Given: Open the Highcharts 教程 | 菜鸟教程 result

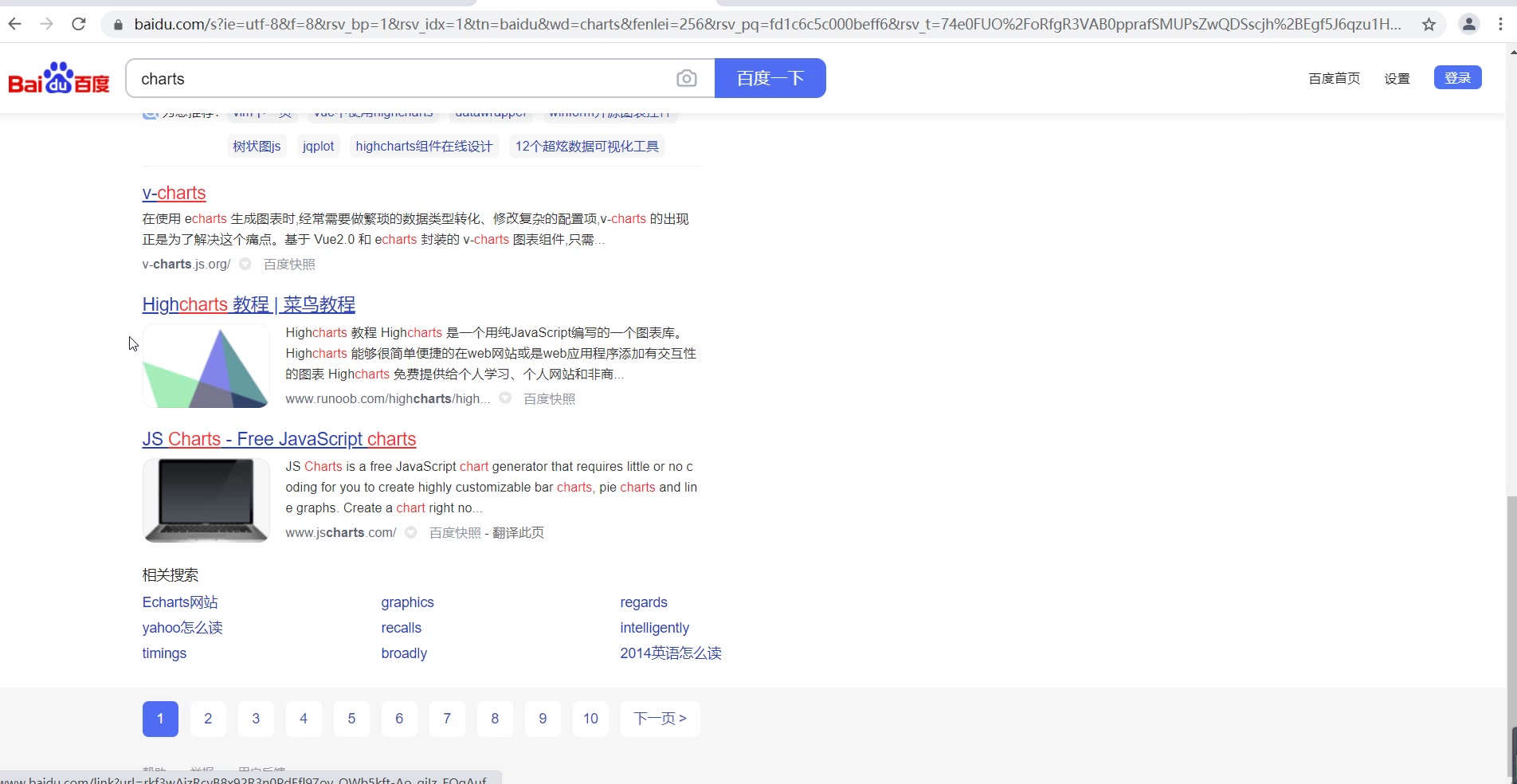Looking at the screenshot, I should click(249, 304).
